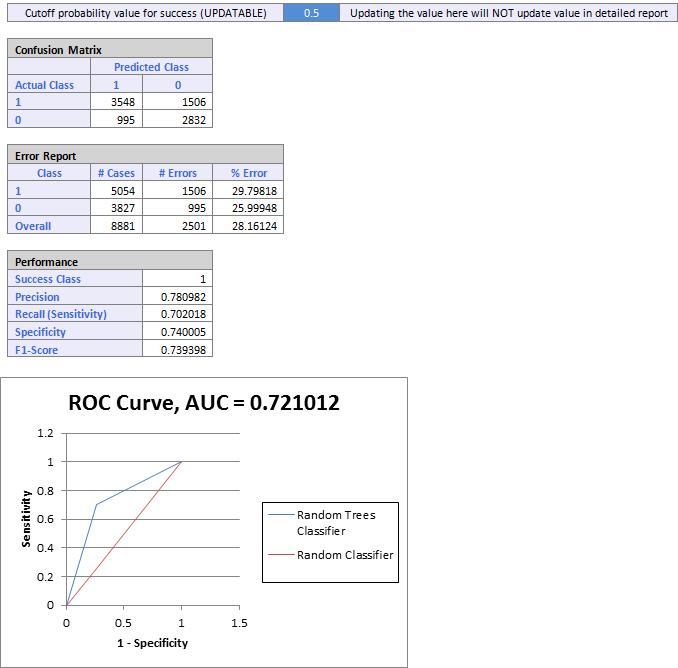This screenshot has height=668, width=678.
Task: Click the true positive count 3548
Action: [116, 102]
